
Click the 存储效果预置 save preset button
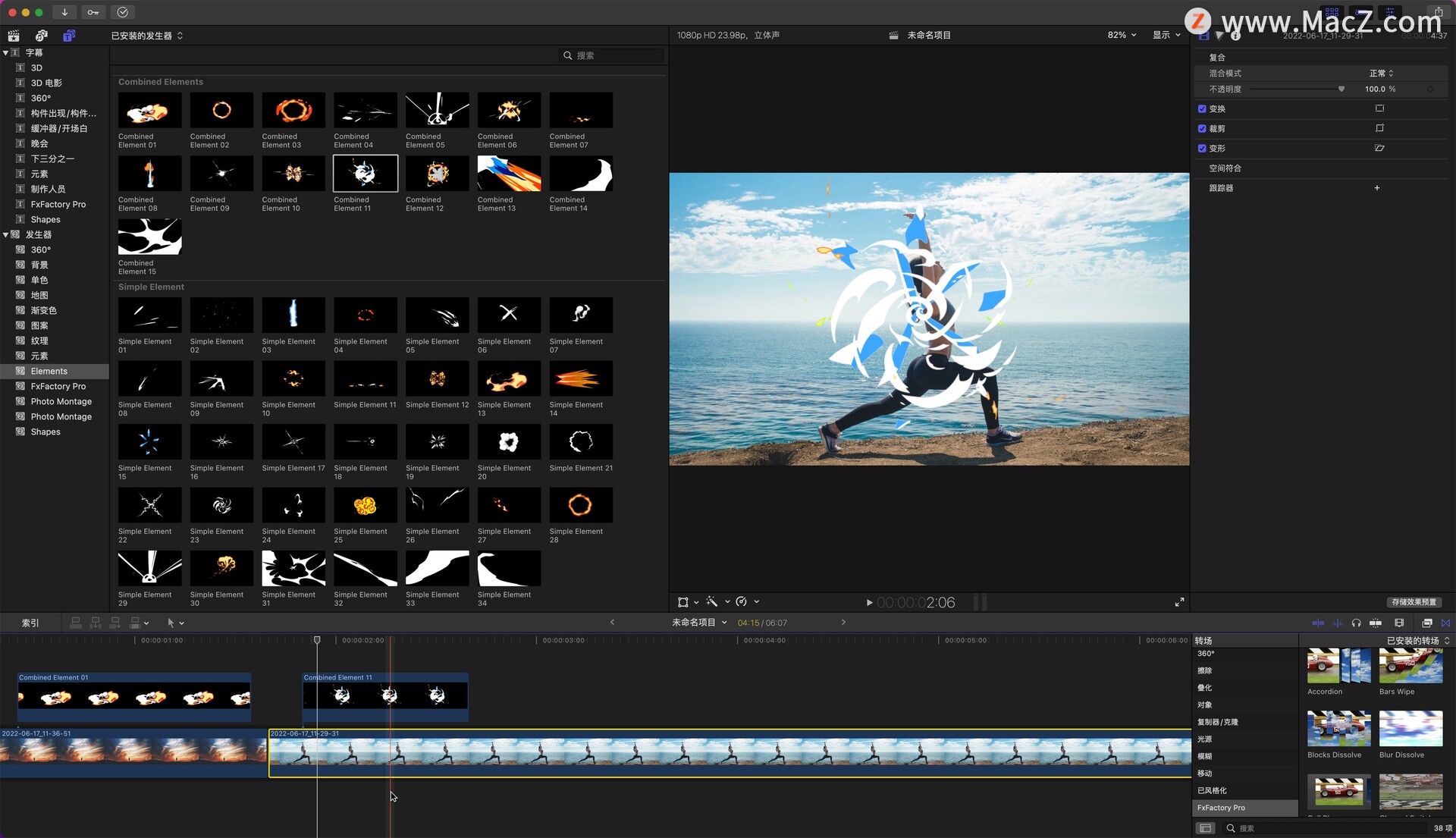point(1414,602)
